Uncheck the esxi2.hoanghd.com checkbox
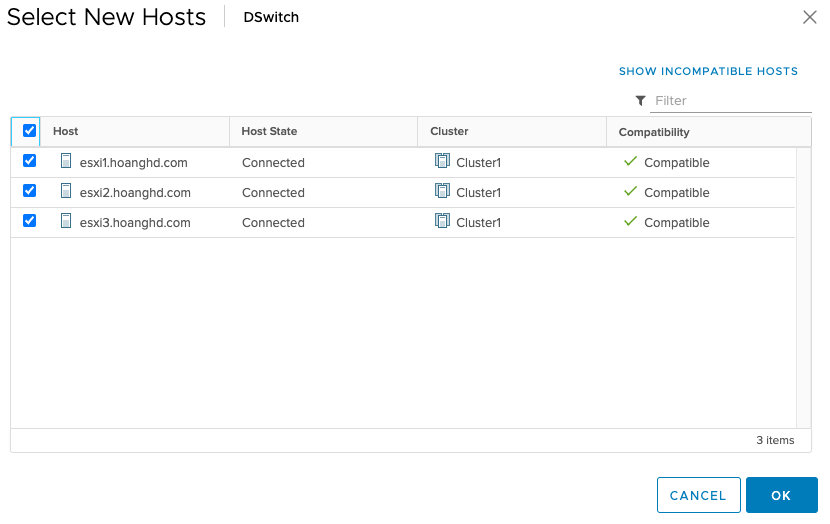The width and height of the screenshot is (830, 524). pos(30,191)
